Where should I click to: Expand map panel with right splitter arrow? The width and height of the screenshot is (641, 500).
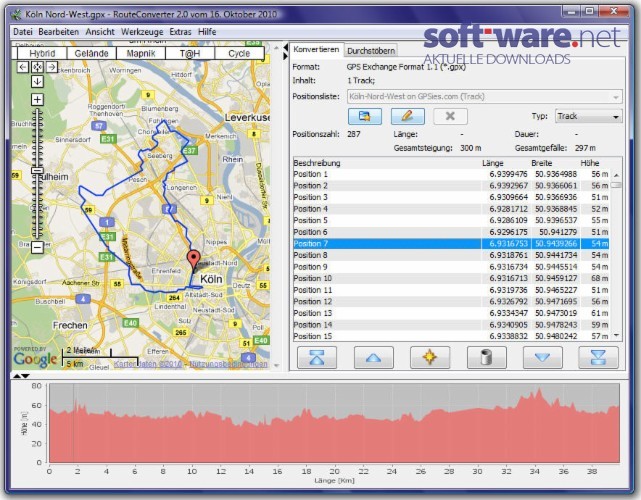click(x=285, y=56)
